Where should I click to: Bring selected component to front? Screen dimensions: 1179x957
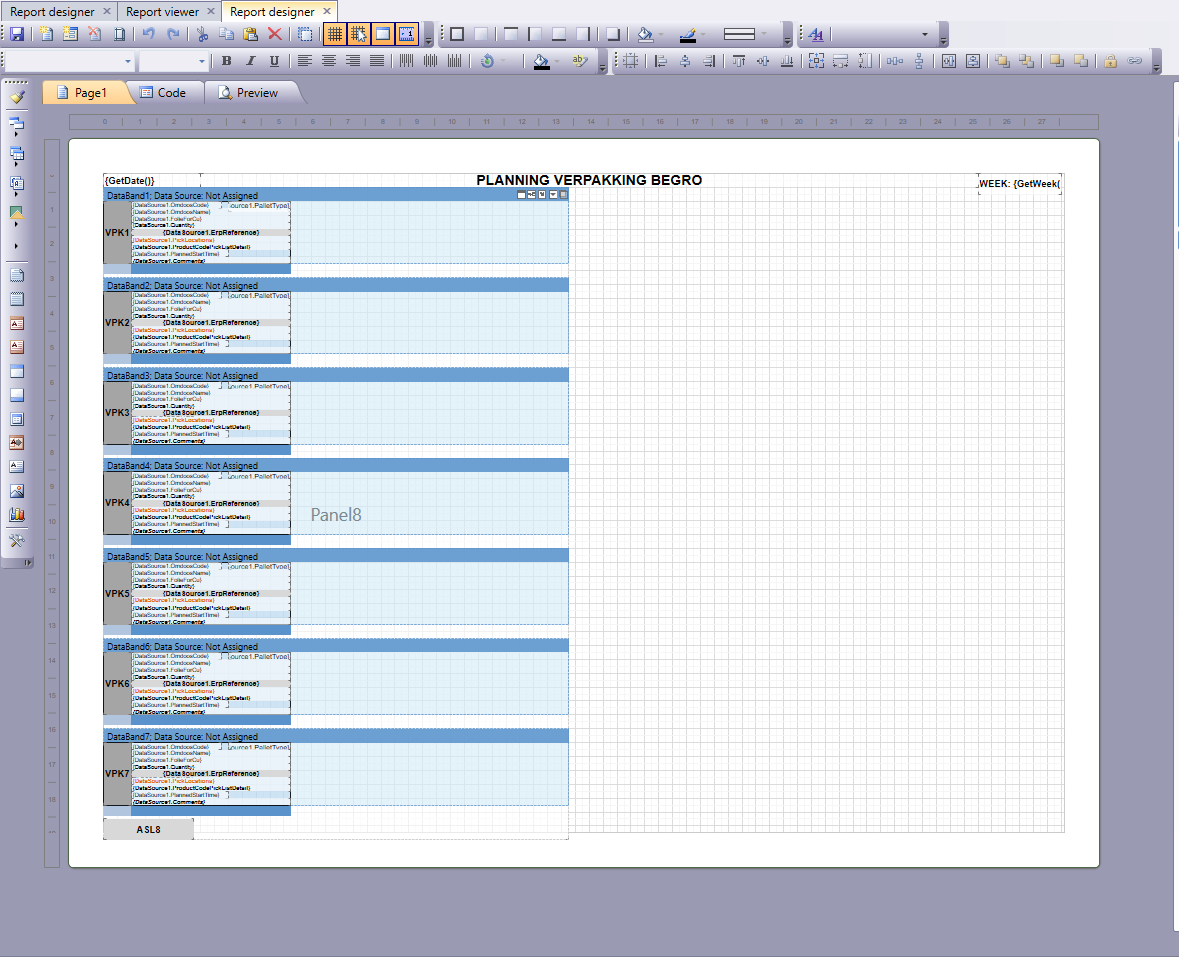click(x=1002, y=61)
